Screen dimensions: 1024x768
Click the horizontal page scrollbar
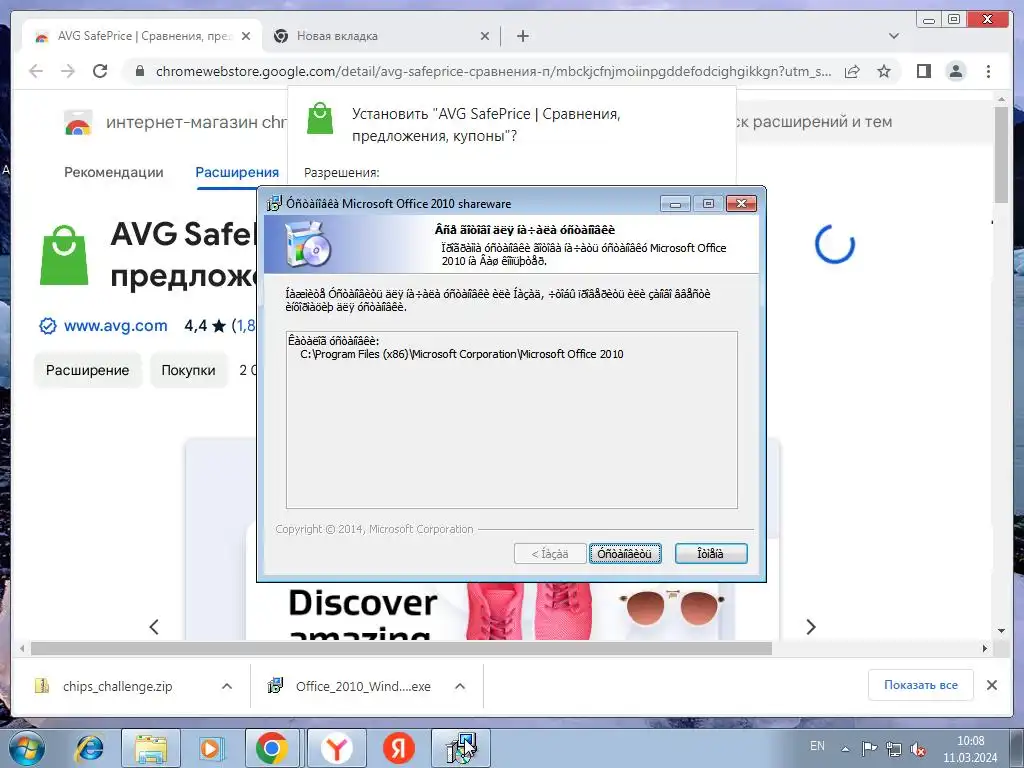click(401, 648)
